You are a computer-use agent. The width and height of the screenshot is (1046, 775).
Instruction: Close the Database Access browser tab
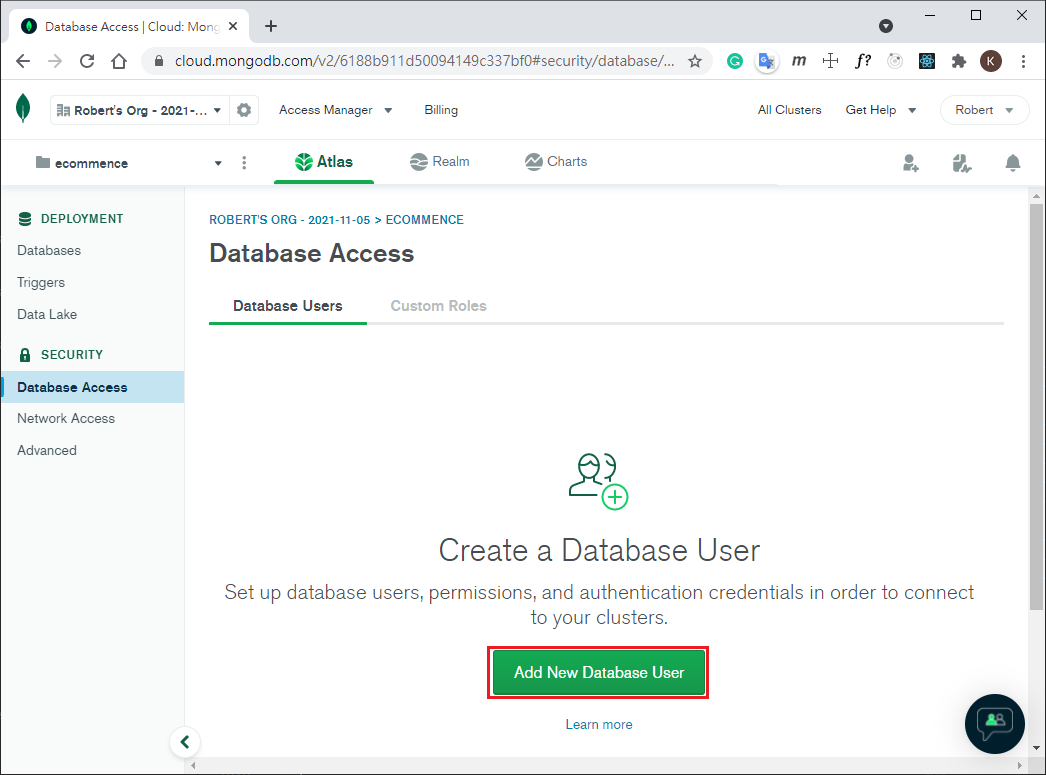coord(233,26)
